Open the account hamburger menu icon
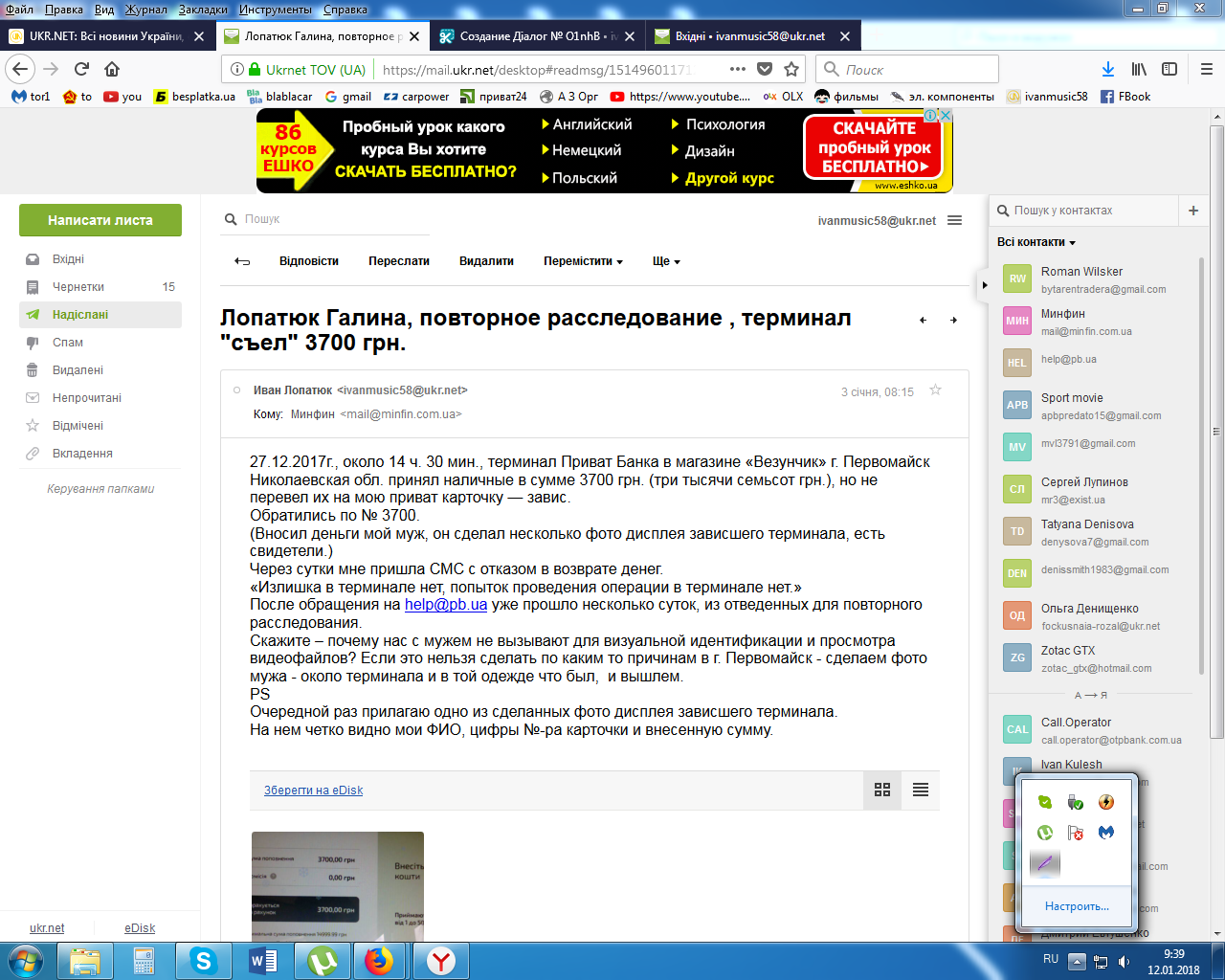The image size is (1225, 980). pos(954,220)
